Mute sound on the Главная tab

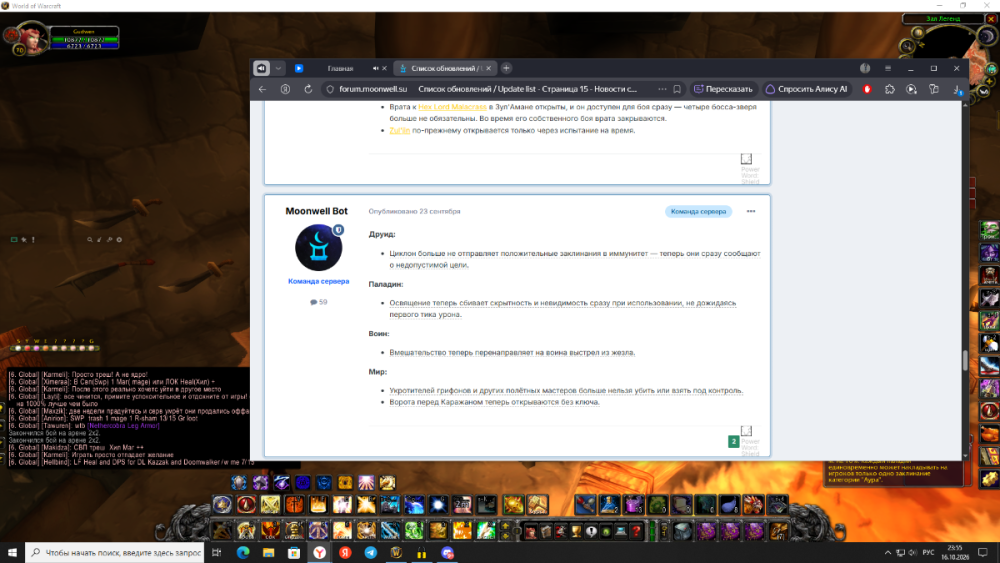pyautogui.click(x=376, y=68)
